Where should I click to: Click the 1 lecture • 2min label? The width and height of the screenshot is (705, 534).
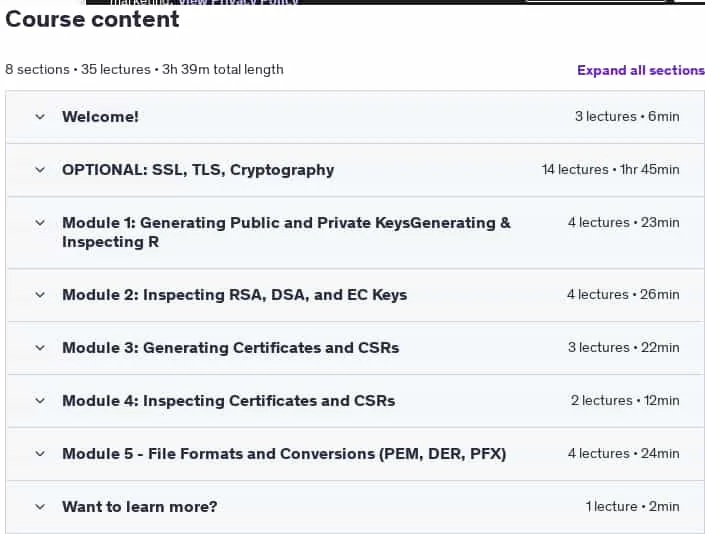tap(632, 507)
